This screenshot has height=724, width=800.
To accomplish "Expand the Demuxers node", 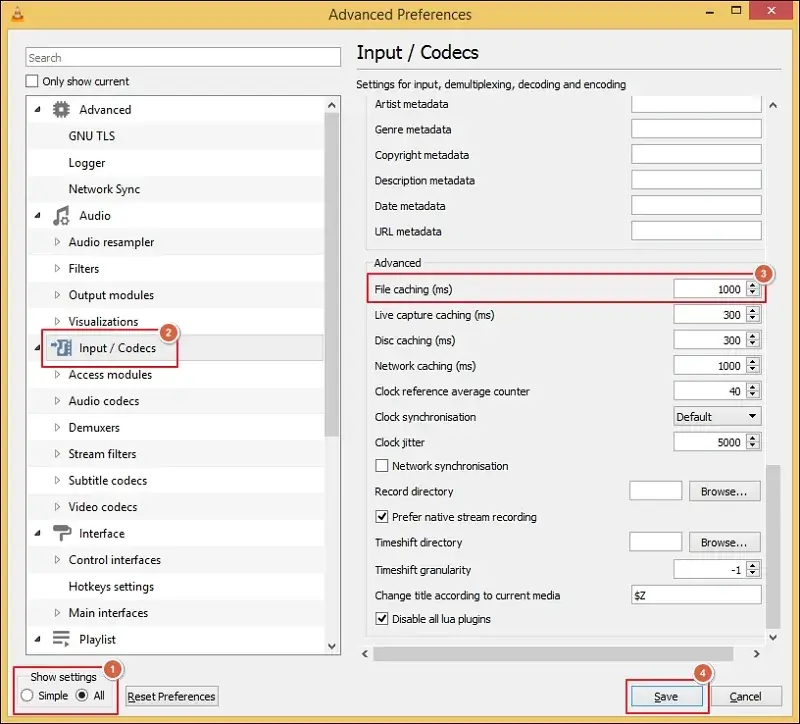I will [57, 428].
